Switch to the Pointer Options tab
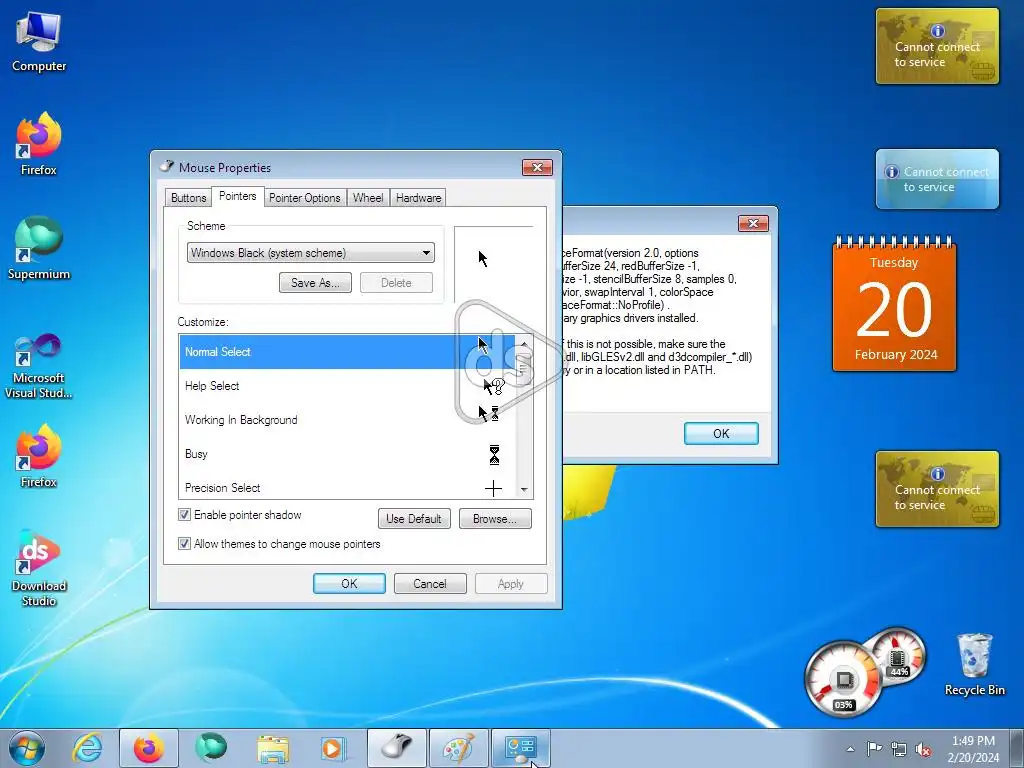1024x768 pixels. coord(304,198)
